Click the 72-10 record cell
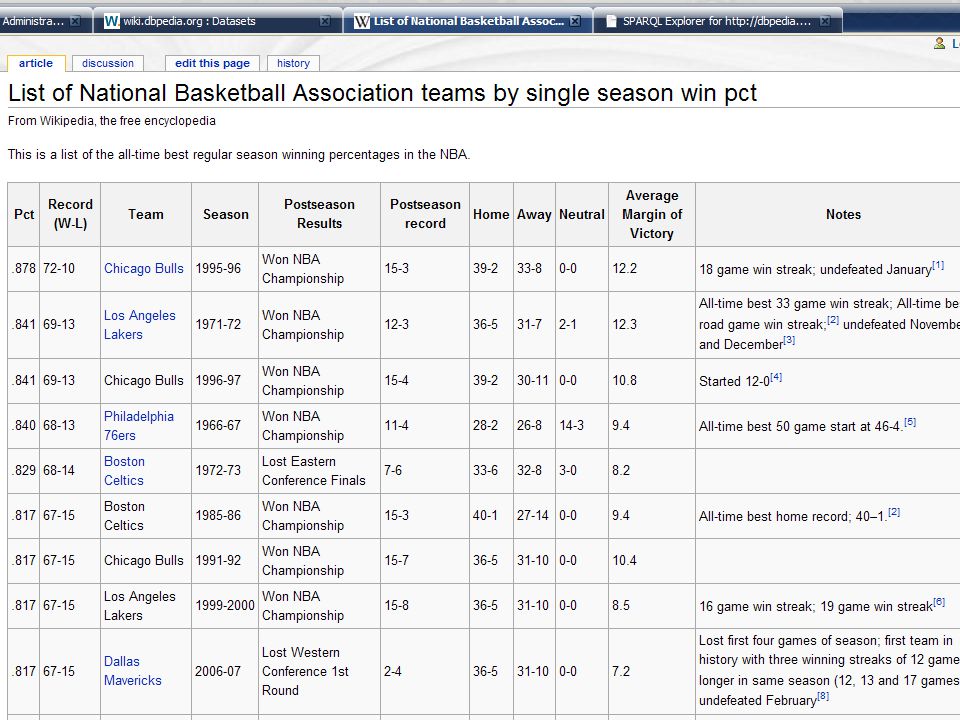 click(70, 268)
